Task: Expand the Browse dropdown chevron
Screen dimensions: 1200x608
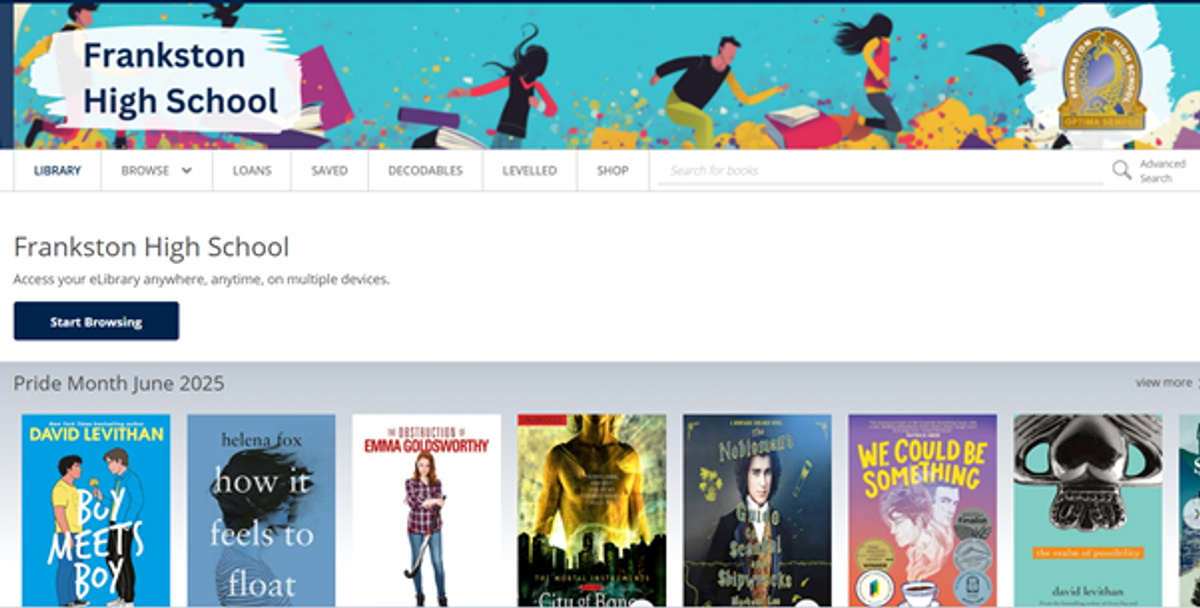Action: 186,171
